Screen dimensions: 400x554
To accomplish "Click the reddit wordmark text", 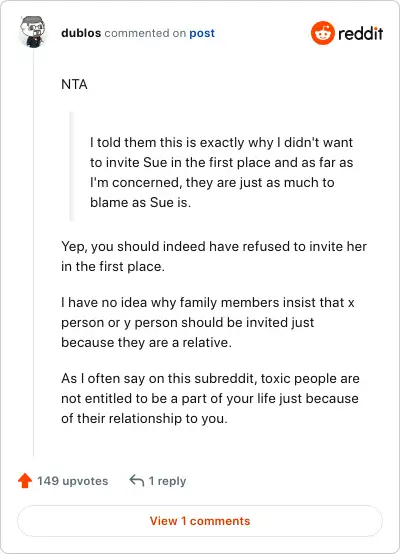I will (x=360, y=34).
